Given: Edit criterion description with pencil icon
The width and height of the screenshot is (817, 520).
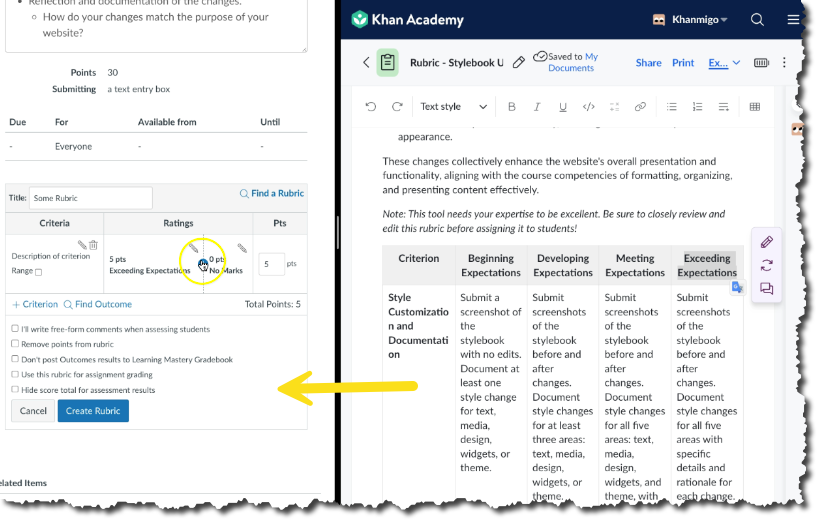Looking at the screenshot, I should pyautogui.click(x=82, y=244).
